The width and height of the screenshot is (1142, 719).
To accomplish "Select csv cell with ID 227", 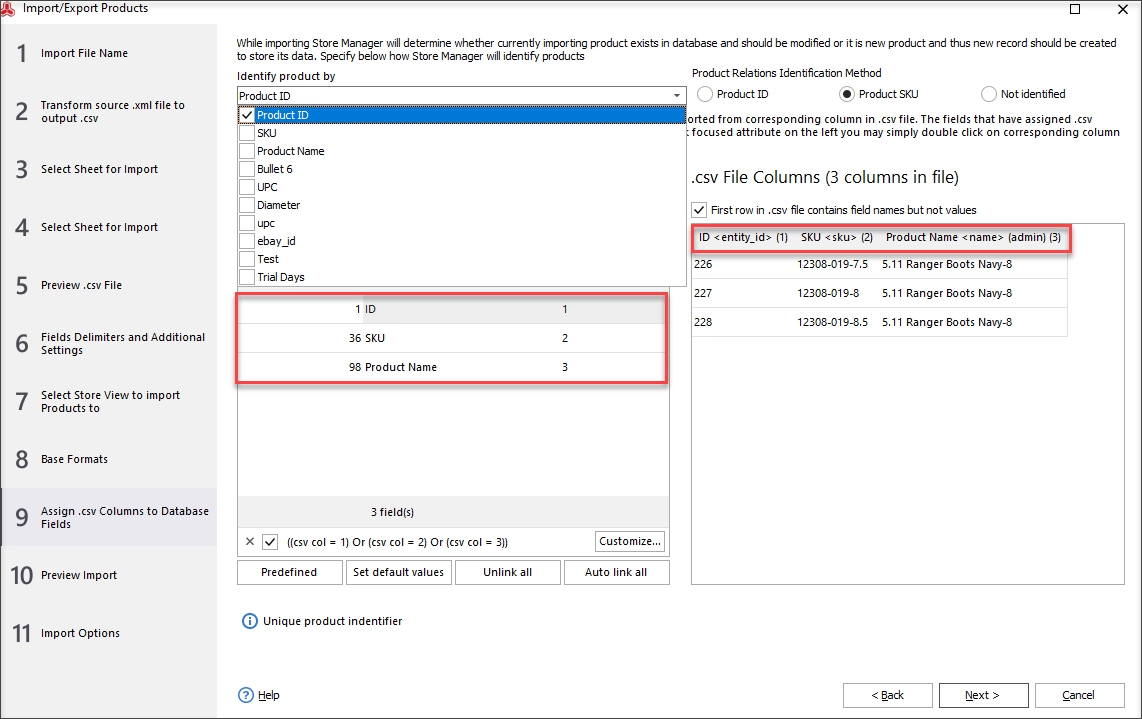I will (743, 293).
